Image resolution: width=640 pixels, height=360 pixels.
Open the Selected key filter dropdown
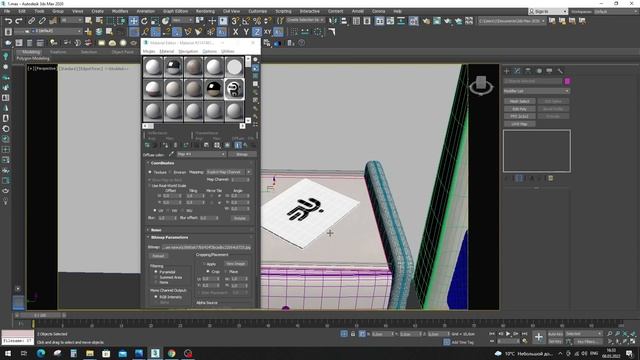pyautogui.click(x=584, y=334)
